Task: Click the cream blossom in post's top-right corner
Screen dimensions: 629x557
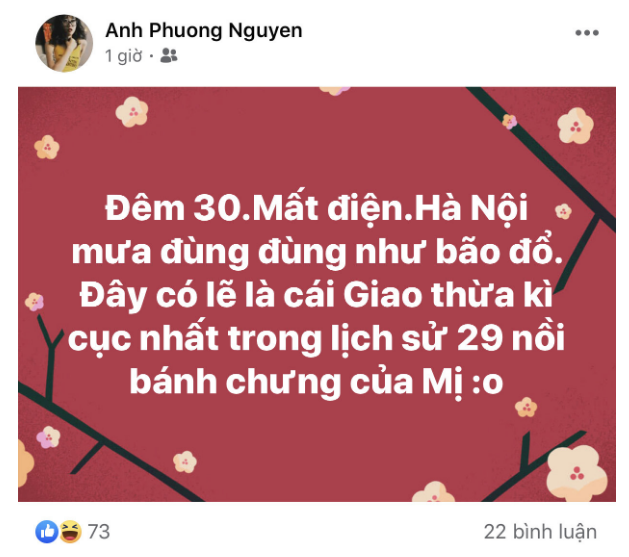Action: click(x=575, y=126)
